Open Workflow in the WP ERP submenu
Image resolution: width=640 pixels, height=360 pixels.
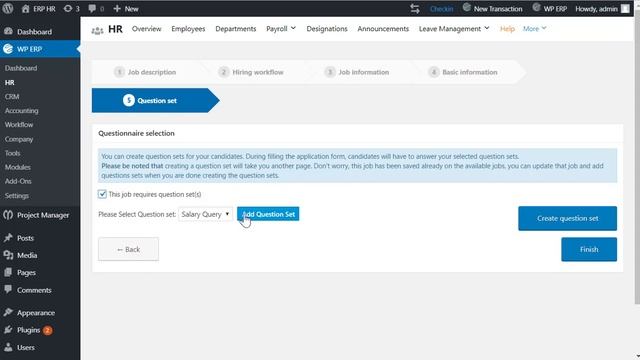click(19, 124)
